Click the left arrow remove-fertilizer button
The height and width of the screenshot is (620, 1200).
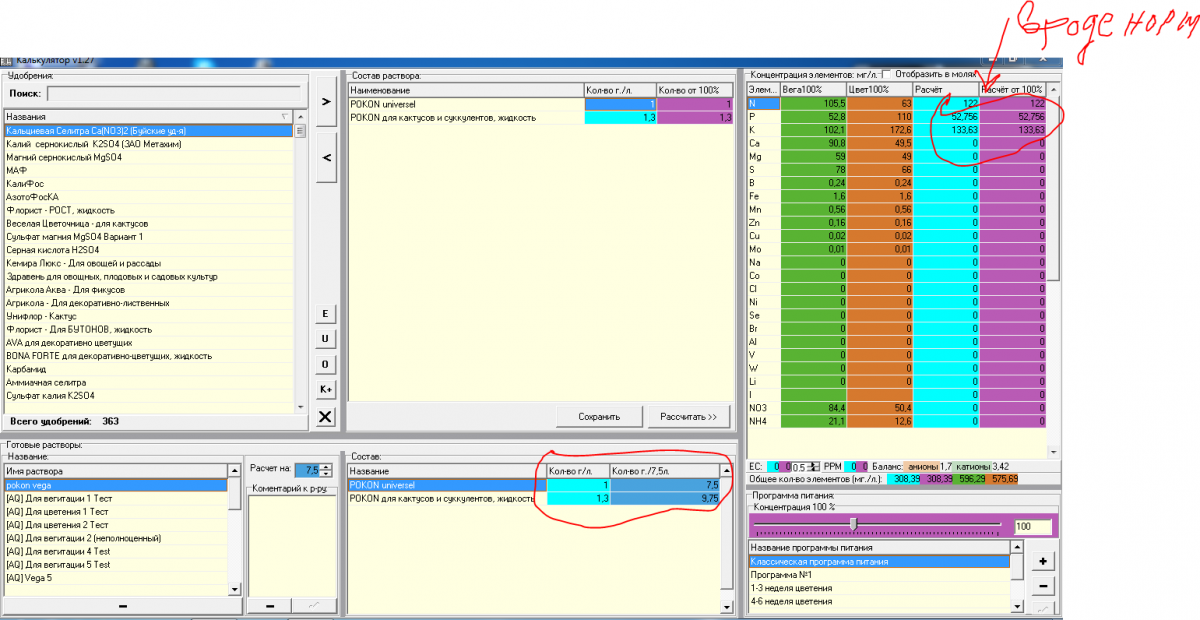[x=325, y=158]
